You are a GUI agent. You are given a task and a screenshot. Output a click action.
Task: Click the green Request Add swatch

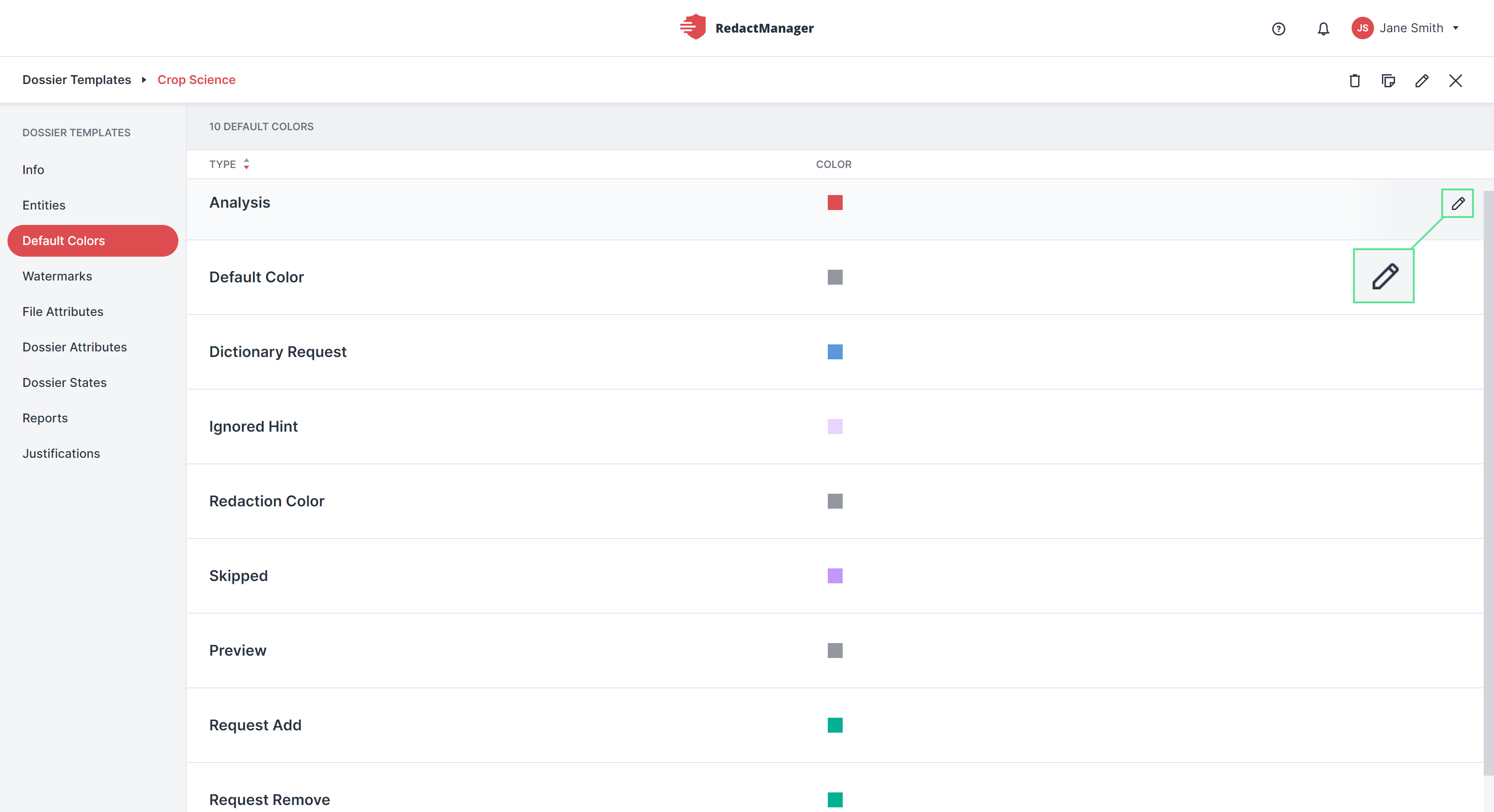(835, 725)
